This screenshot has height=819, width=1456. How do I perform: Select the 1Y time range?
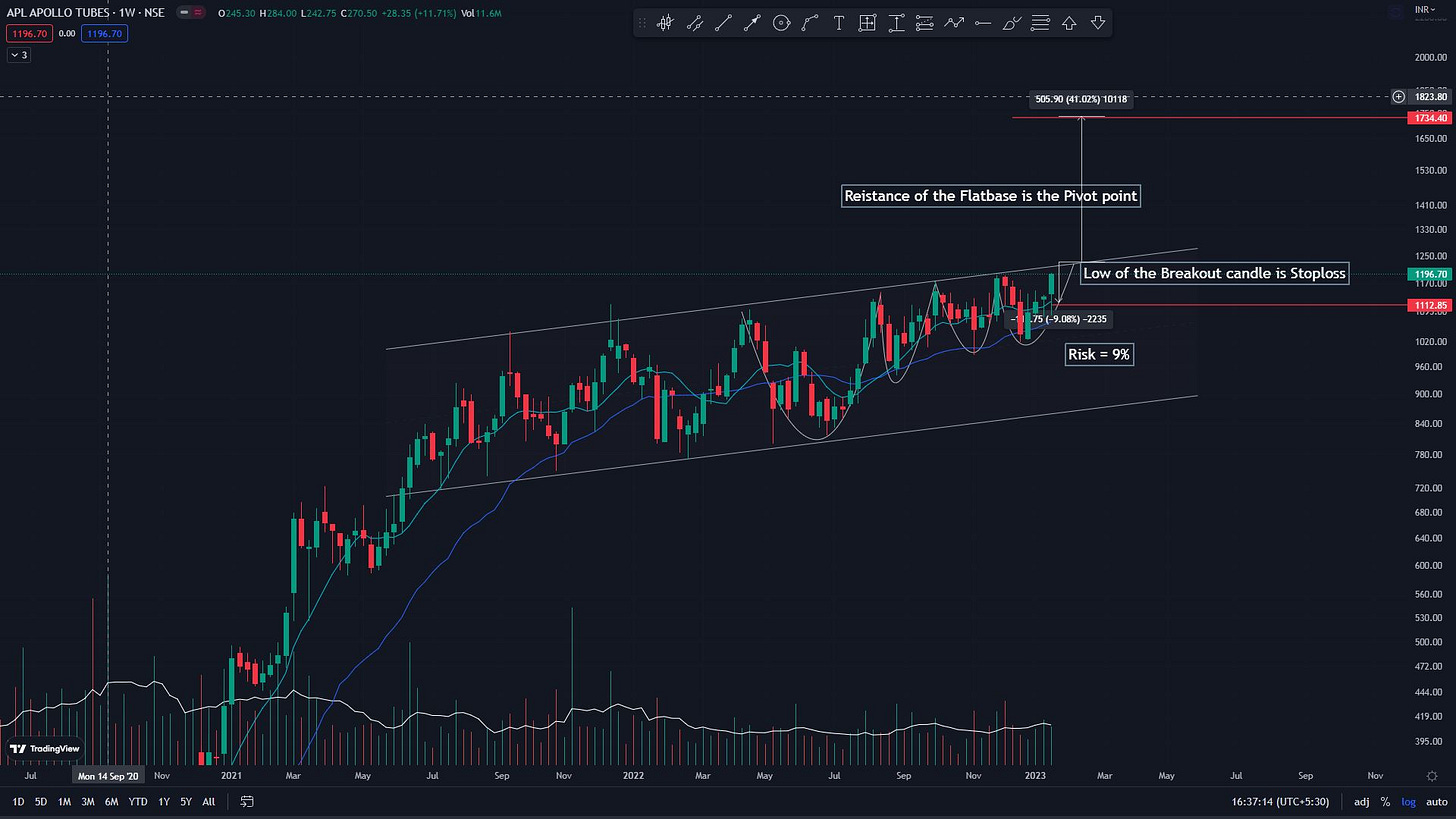pos(163,802)
